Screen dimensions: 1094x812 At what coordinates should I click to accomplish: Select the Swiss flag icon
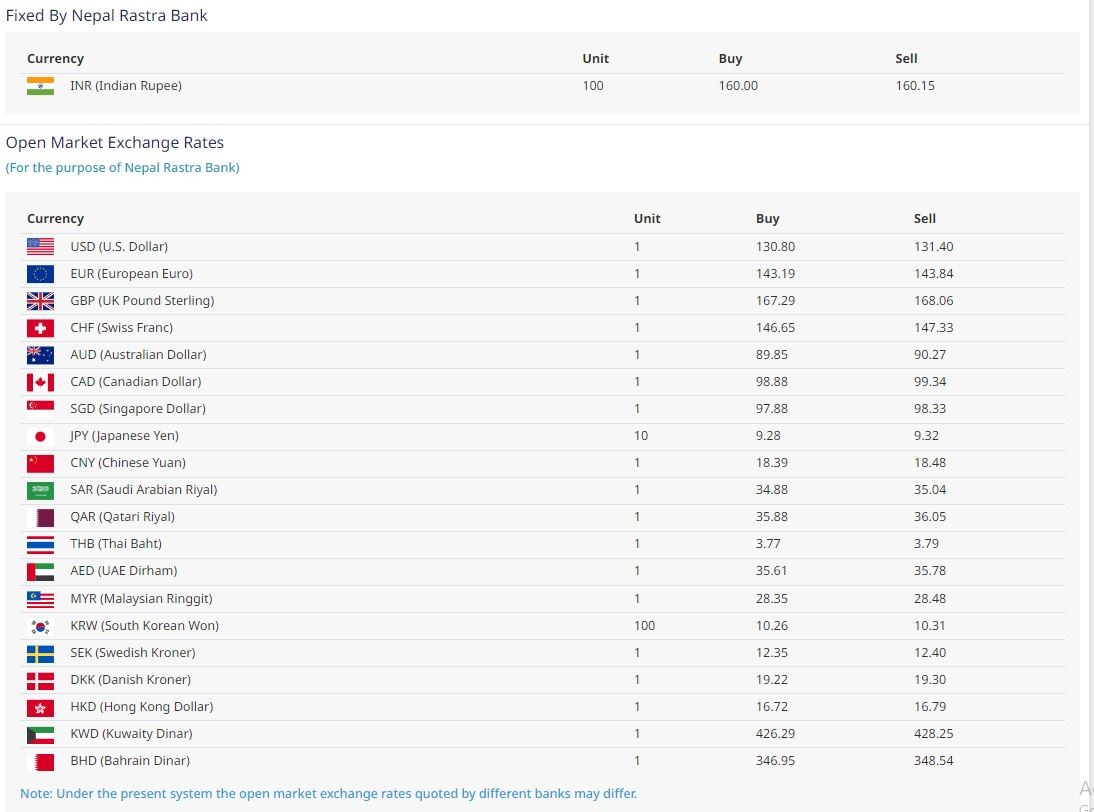[x=40, y=327]
